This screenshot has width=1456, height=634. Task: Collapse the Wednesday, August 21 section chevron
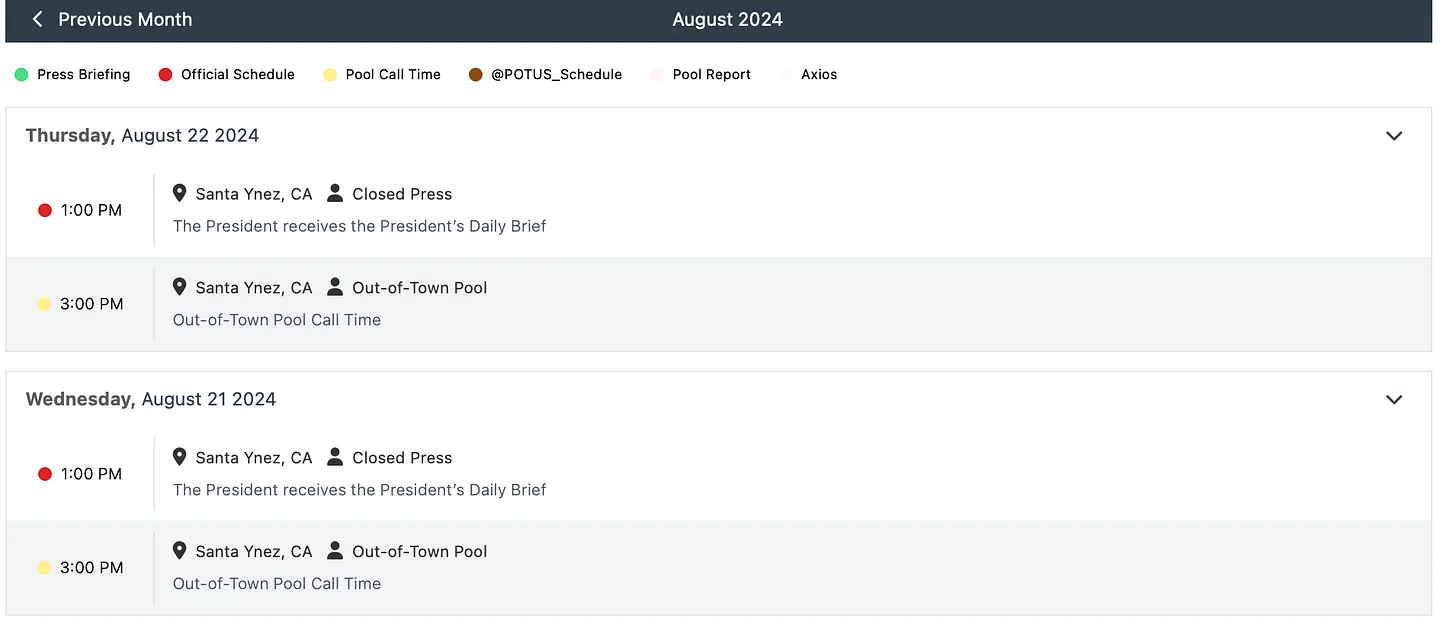(1394, 400)
